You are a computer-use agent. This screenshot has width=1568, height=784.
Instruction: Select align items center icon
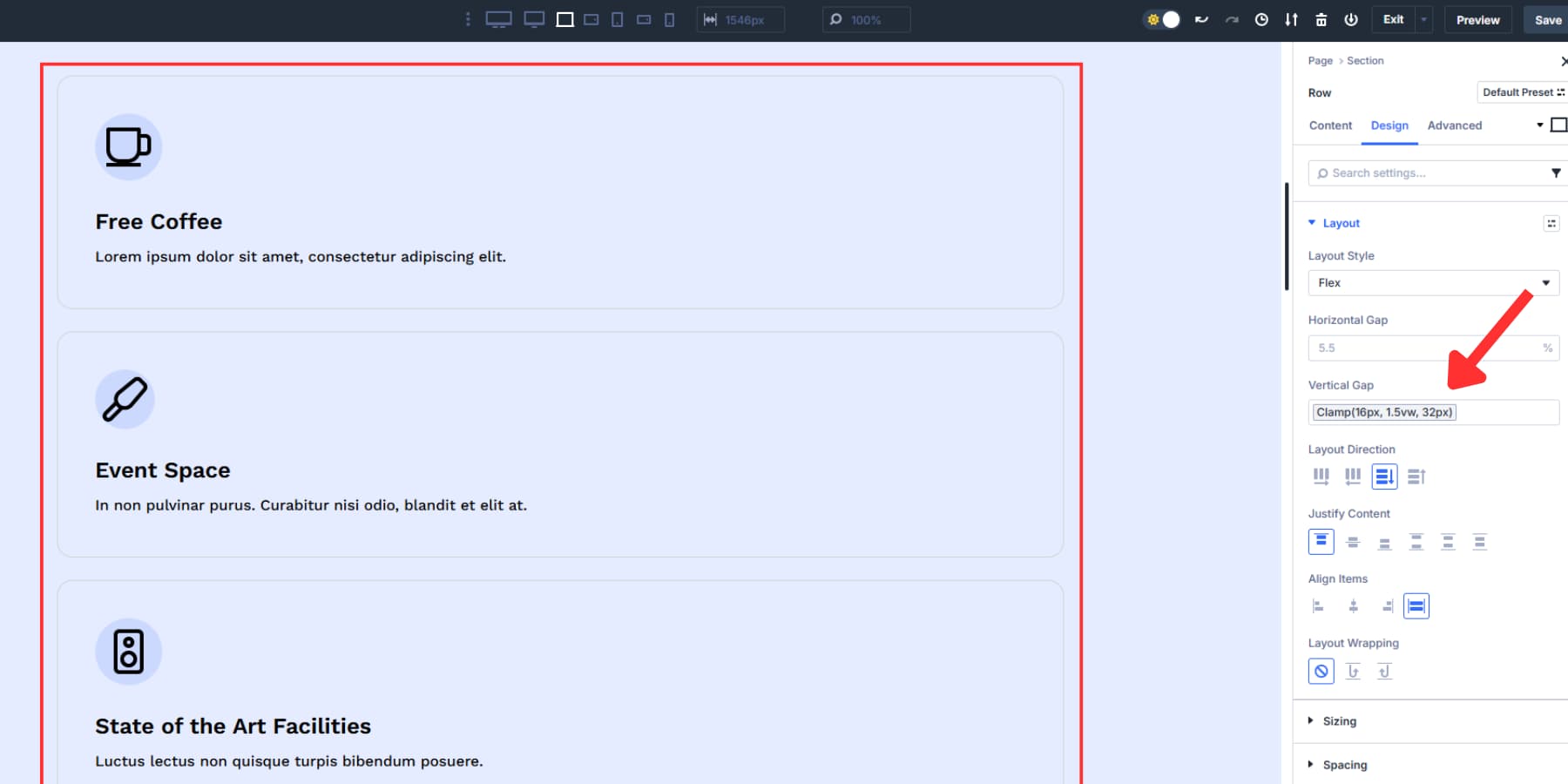(x=1353, y=605)
